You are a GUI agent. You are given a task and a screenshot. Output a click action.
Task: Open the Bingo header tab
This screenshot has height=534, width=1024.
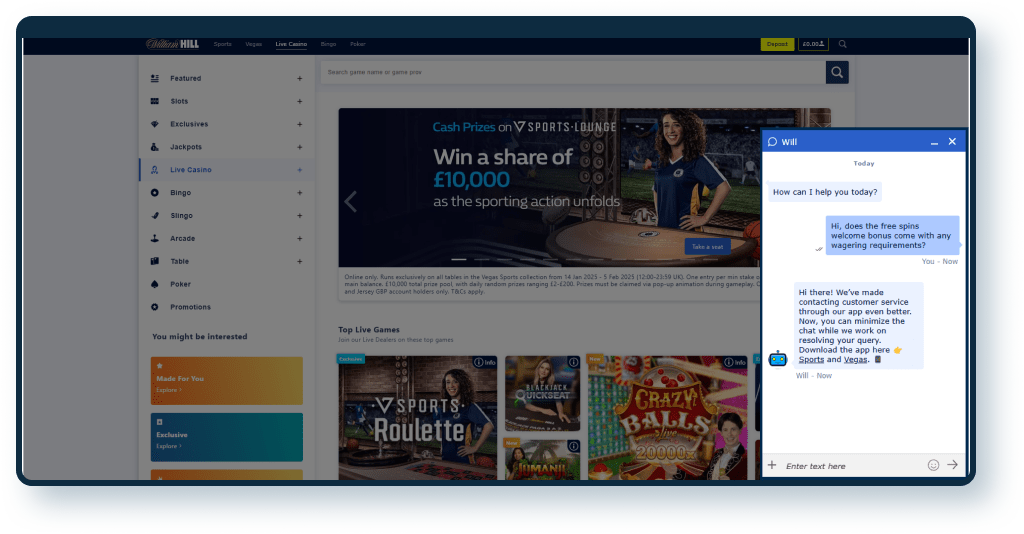pyautogui.click(x=328, y=44)
